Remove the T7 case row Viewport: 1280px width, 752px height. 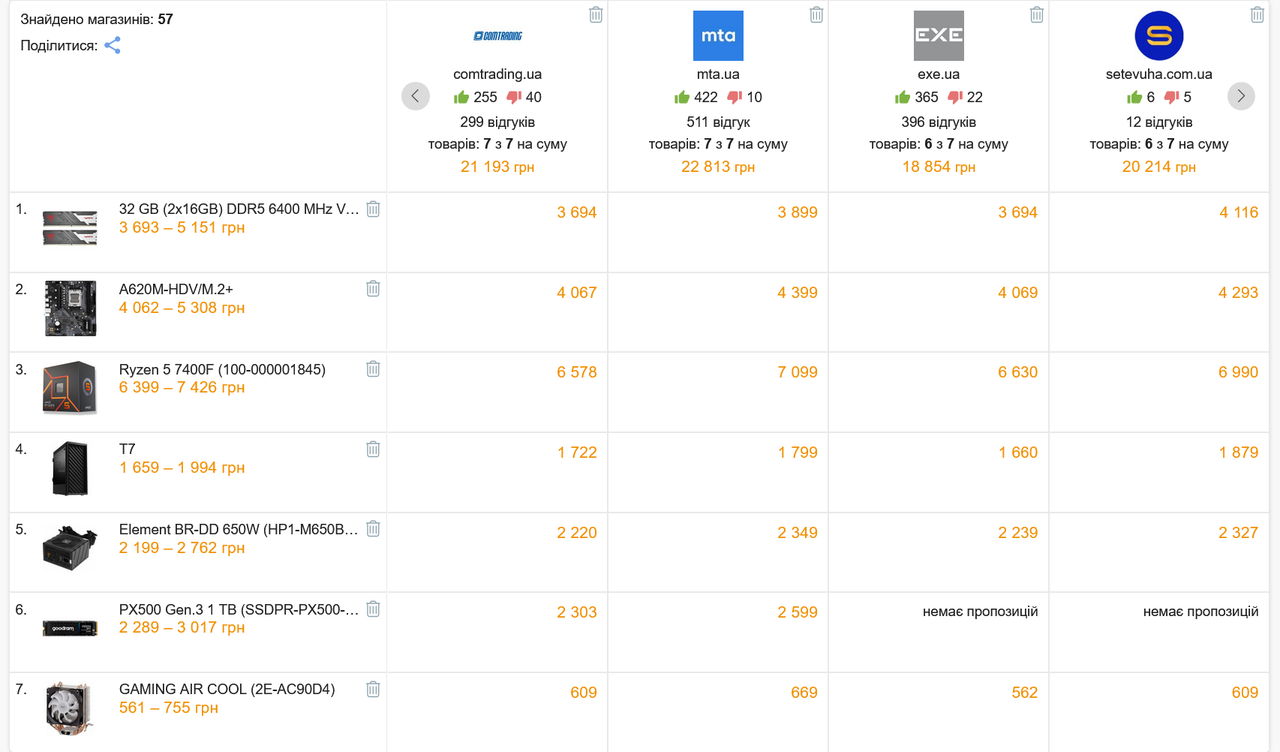click(373, 449)
